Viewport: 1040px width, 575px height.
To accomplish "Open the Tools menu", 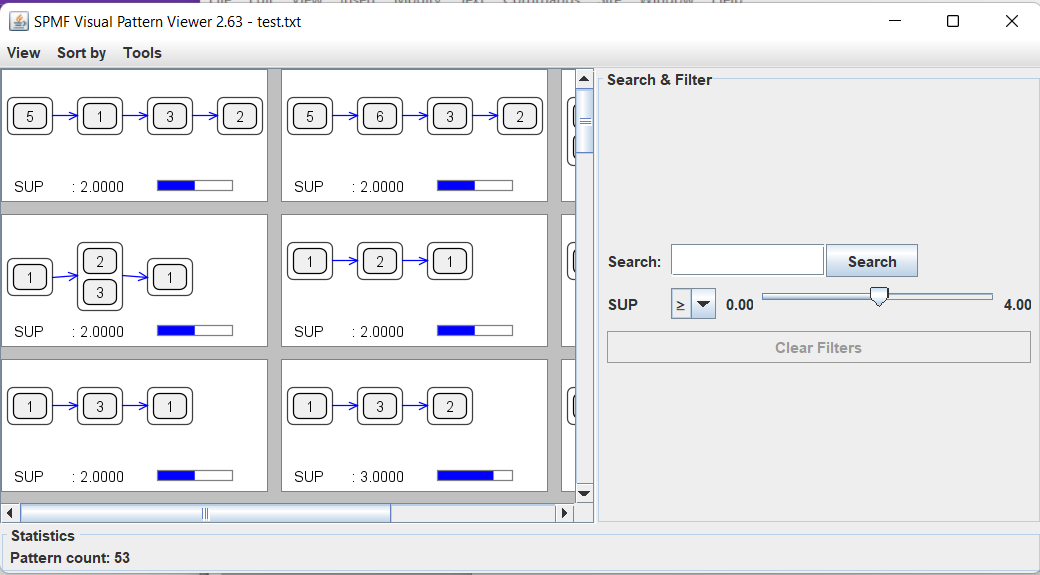I will (x=142, y=53).
